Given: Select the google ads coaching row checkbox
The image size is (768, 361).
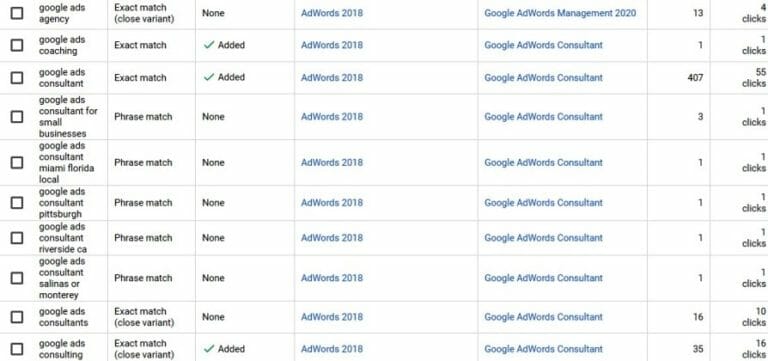Looking at the screenshot, I should point(17,45).
